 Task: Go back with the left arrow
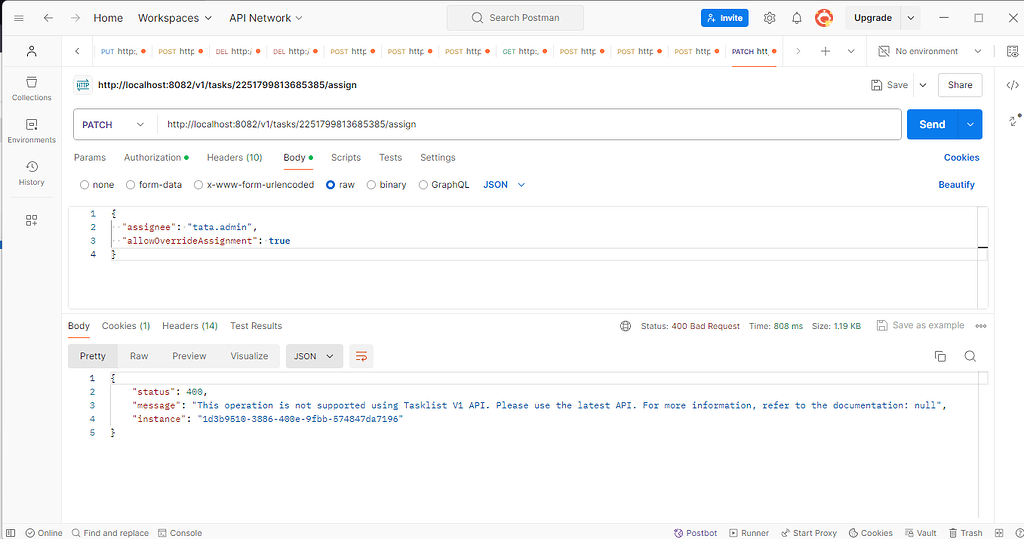coord(48,18)
